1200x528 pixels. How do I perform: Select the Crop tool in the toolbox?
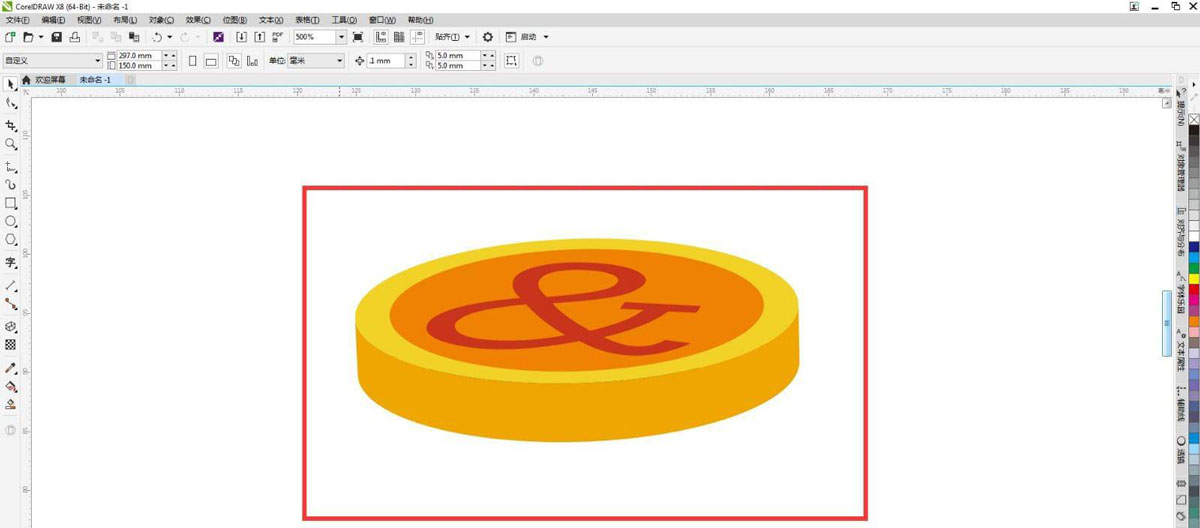click(11, 125)
